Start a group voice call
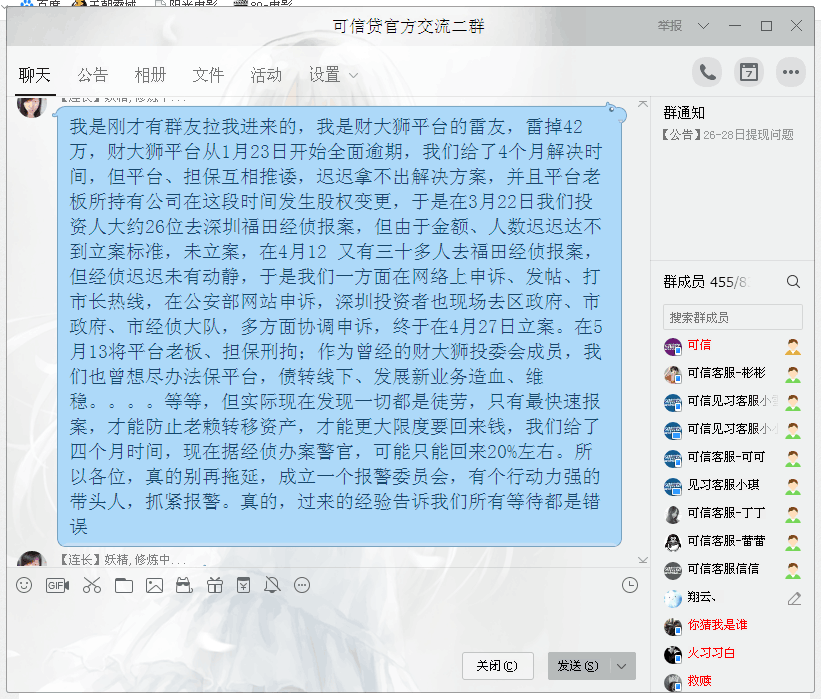Image resolution: width=821 pixels, height=699 pixels. click(708, 72)
